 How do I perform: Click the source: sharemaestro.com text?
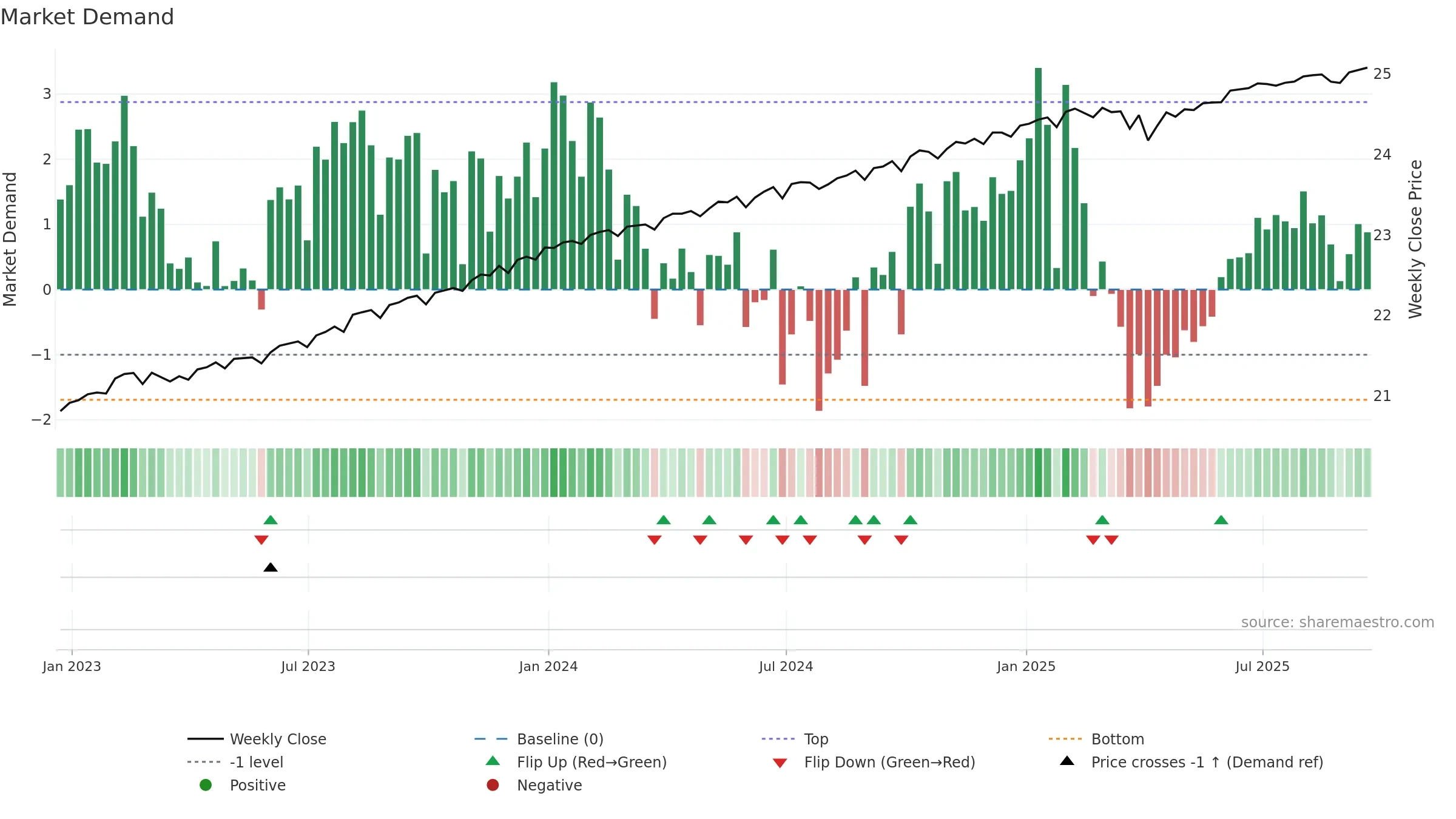(1338, 622)
